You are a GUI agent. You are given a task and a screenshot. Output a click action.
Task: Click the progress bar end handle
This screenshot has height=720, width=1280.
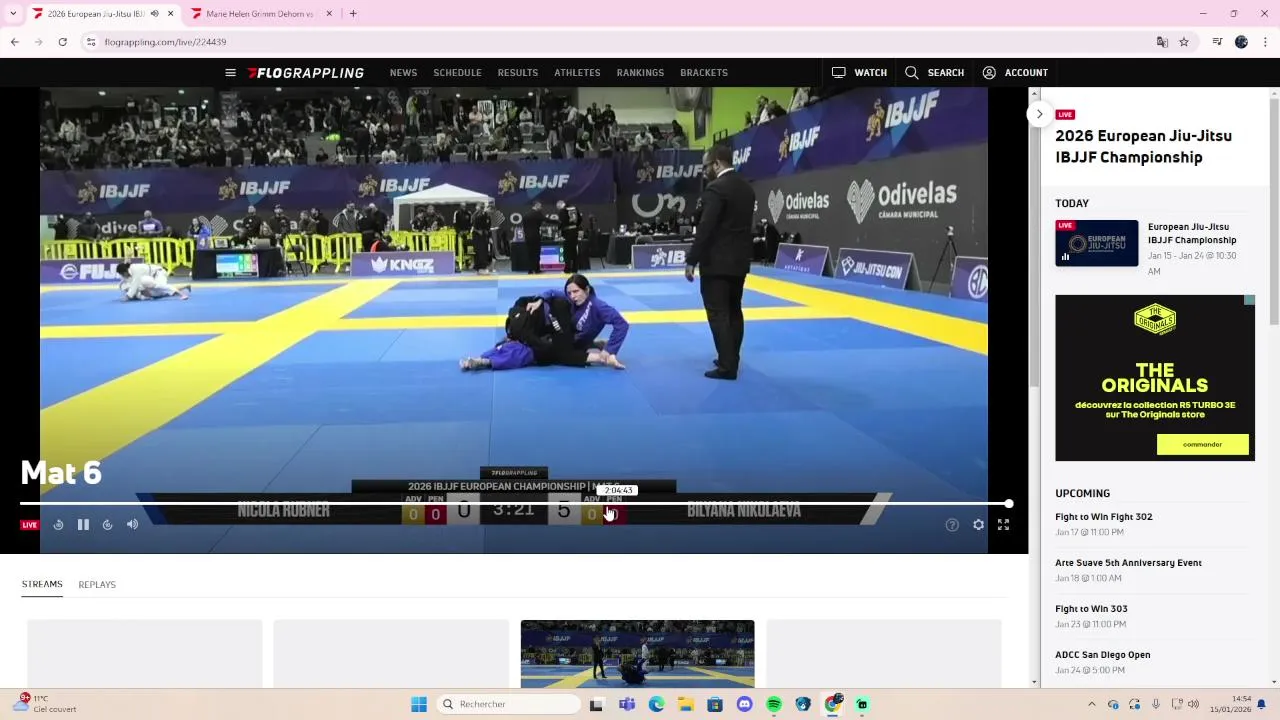pos(1009,504)
